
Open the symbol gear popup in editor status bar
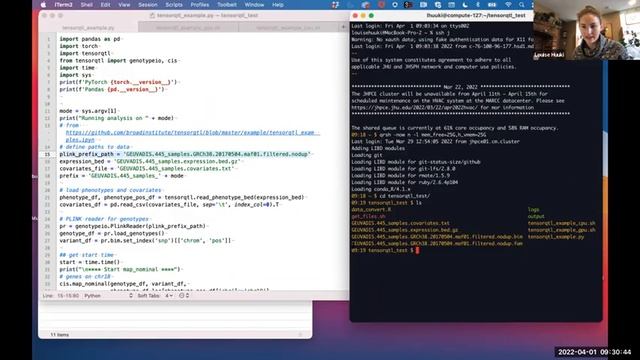[184, 296]
